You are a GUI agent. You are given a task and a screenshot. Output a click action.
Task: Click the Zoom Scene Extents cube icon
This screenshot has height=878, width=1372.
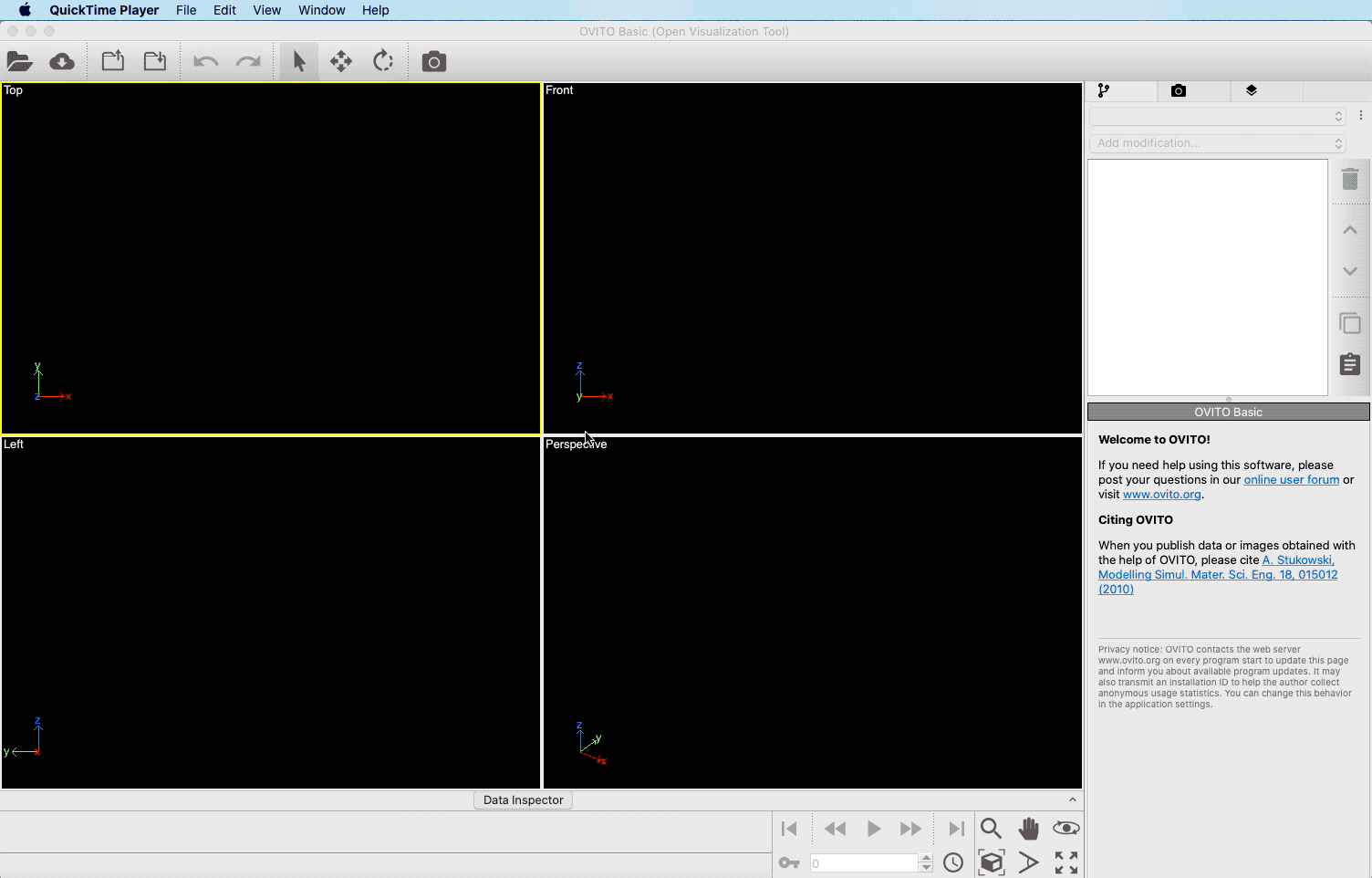991,862
